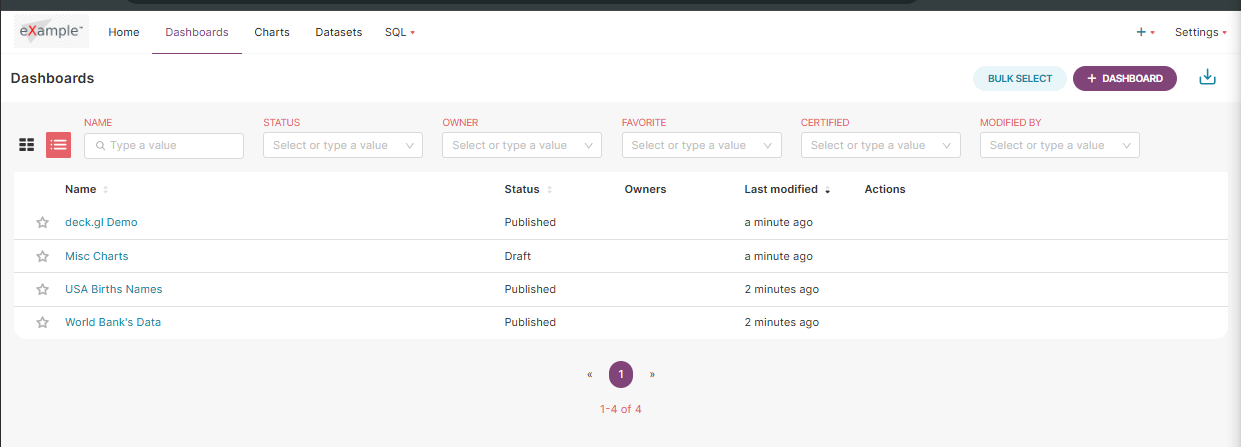Open the deck.gl Demo dashboard link

101,222
